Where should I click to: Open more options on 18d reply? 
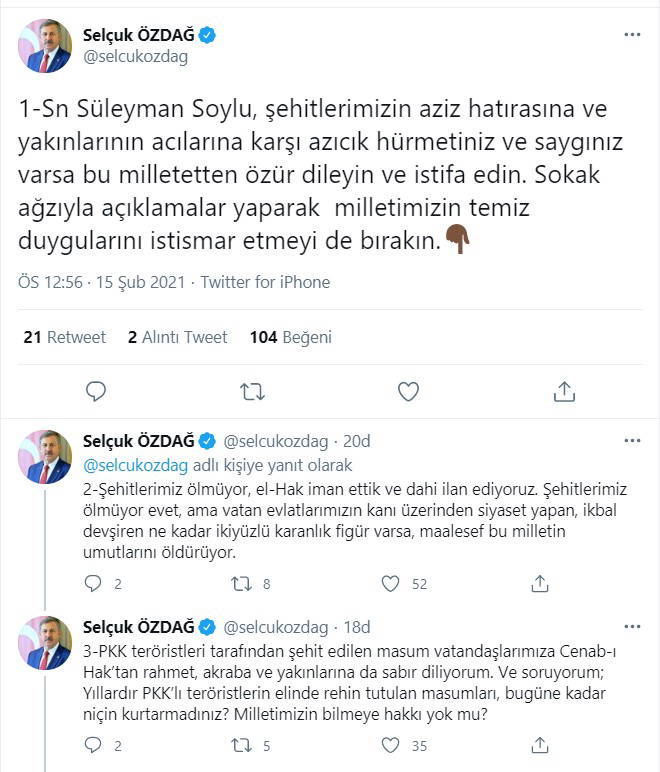pos(632,627)
